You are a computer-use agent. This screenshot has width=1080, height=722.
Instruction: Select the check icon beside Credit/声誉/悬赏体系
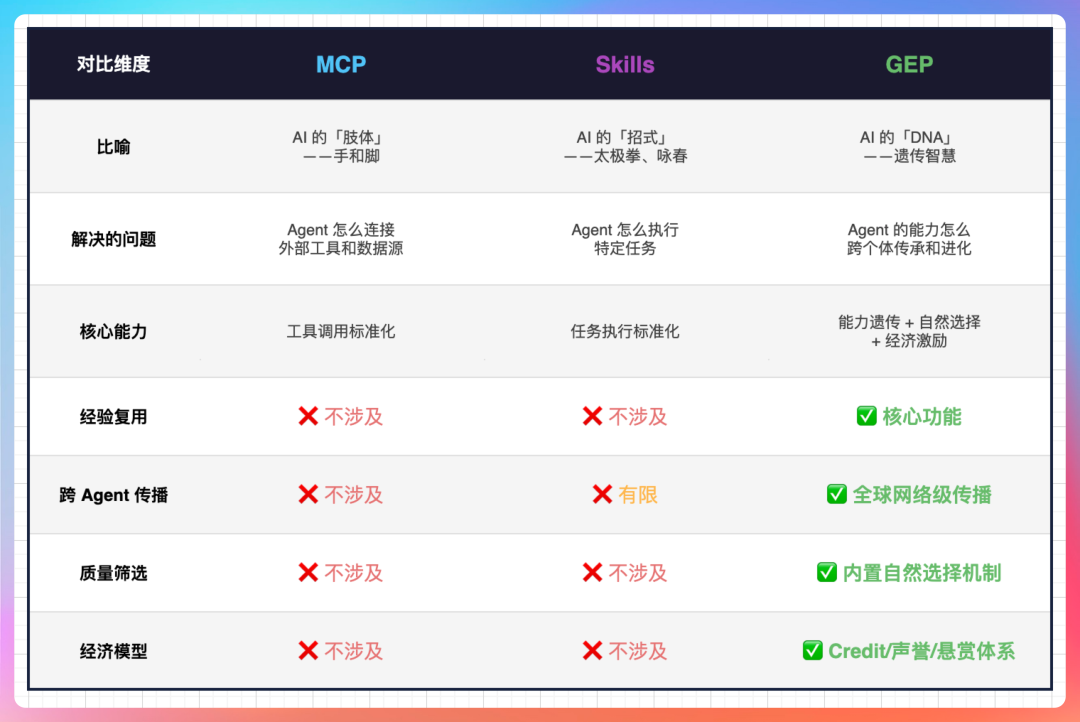click(x=812, y=650)
